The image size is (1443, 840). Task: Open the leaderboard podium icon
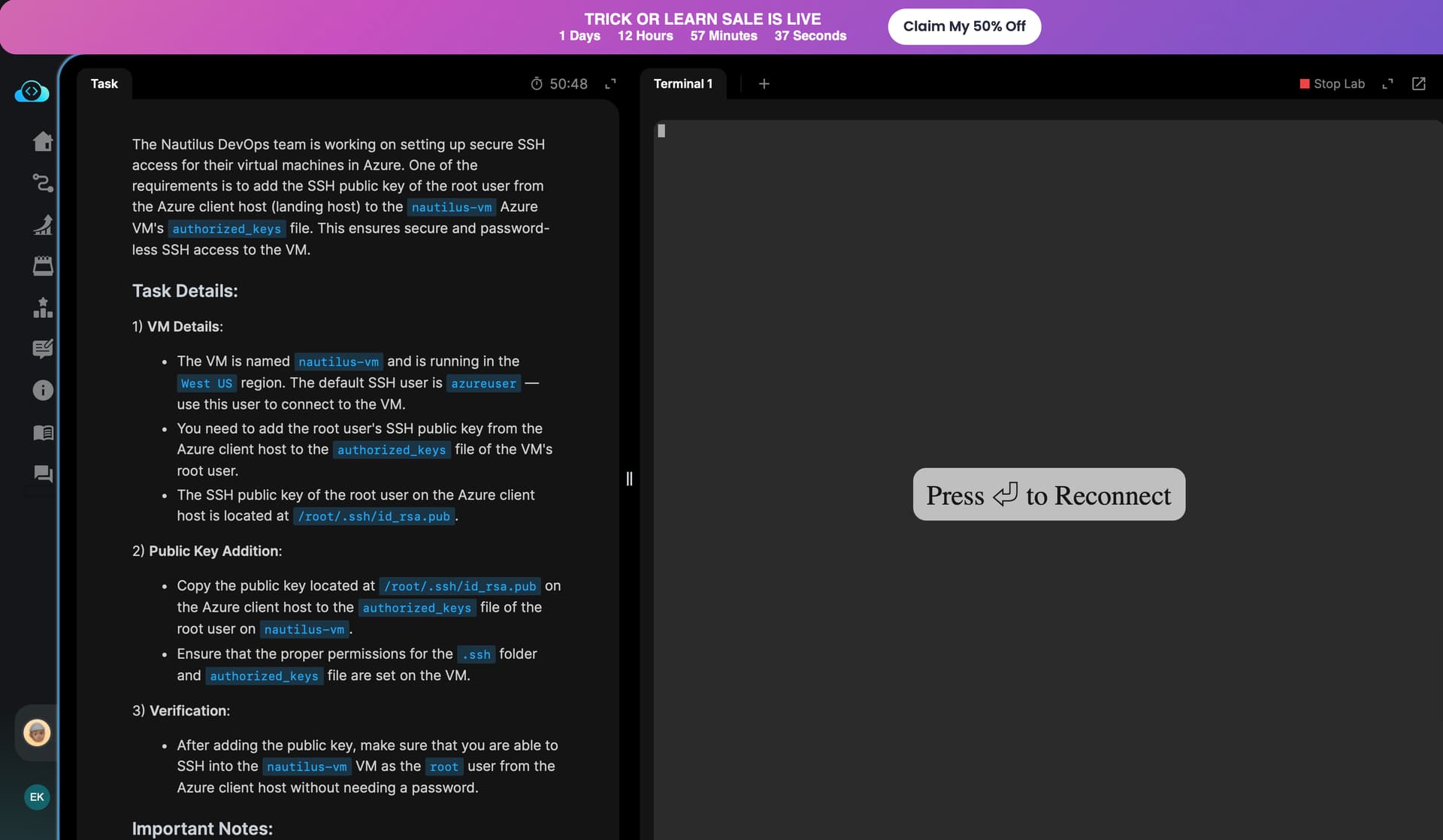(x=43, y=307)
